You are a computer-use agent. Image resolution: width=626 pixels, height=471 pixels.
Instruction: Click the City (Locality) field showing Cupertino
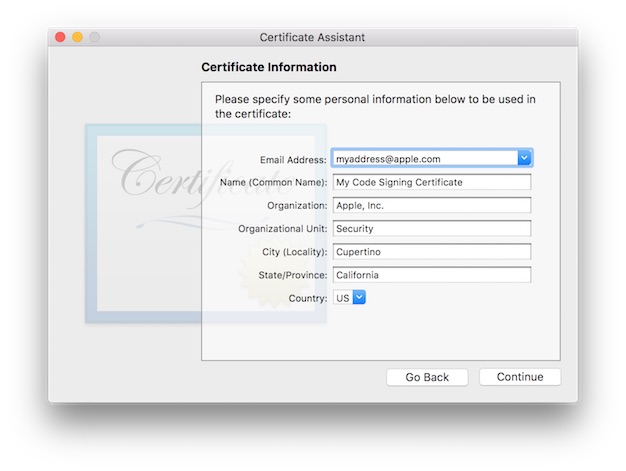click(431, 251)
